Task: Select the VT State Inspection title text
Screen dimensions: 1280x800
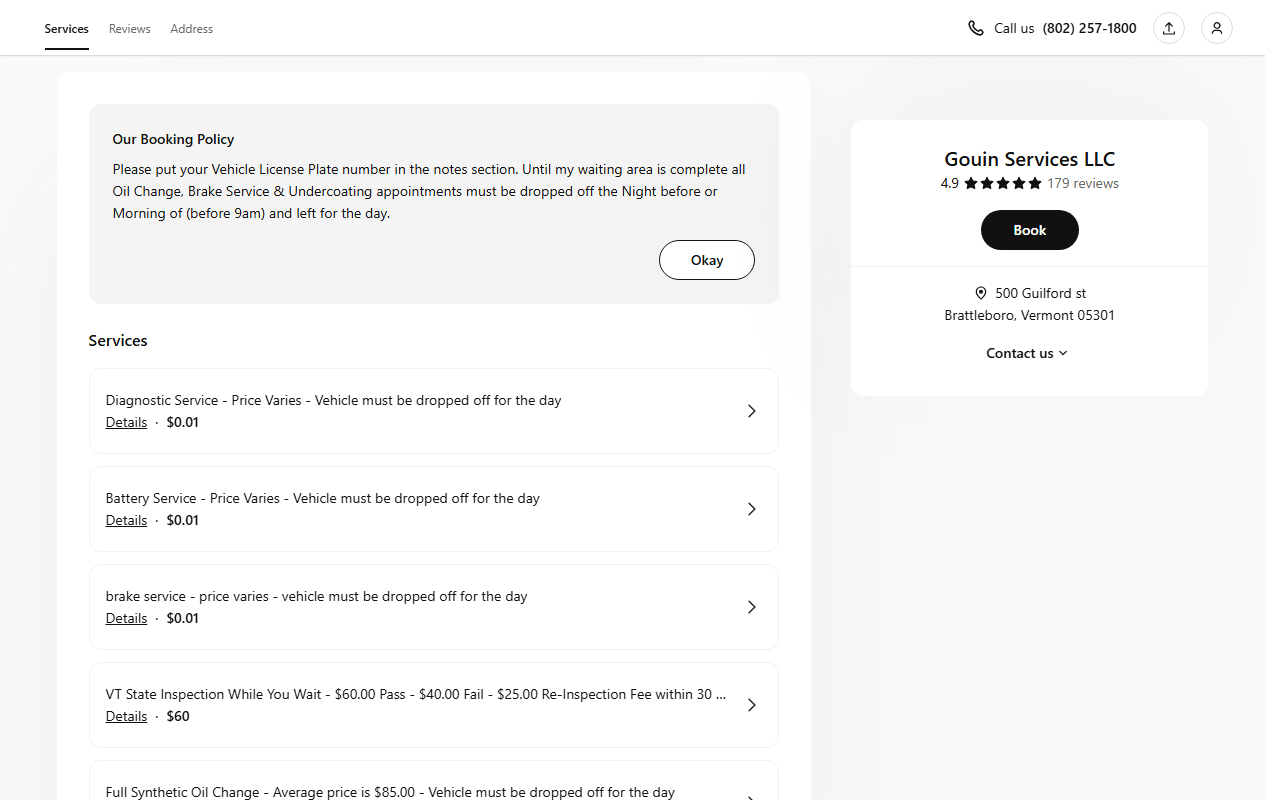Action: click(x=416, y=694)
